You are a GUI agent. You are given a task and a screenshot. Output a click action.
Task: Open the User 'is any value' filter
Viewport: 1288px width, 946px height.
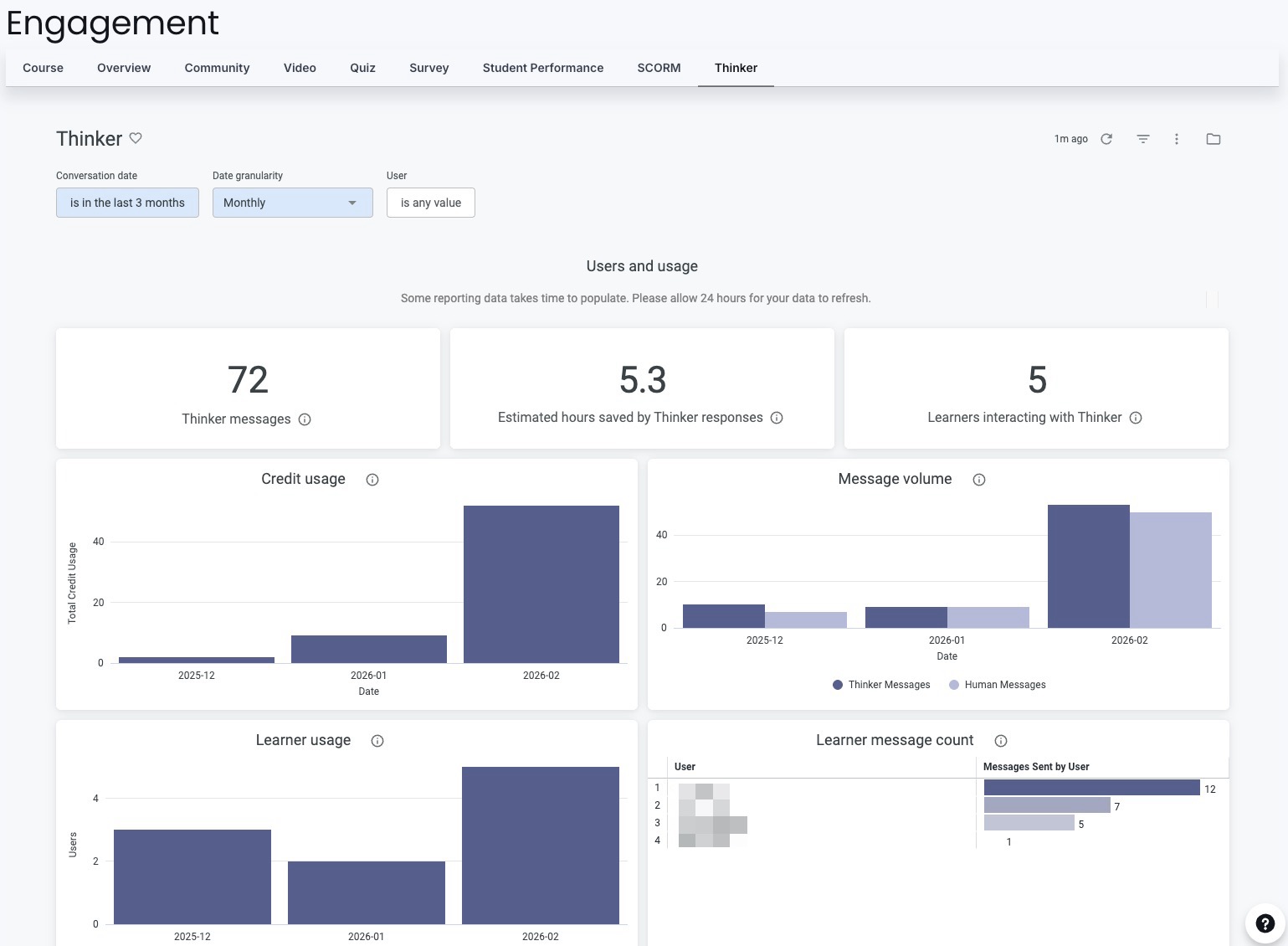[x=431, y=203]
